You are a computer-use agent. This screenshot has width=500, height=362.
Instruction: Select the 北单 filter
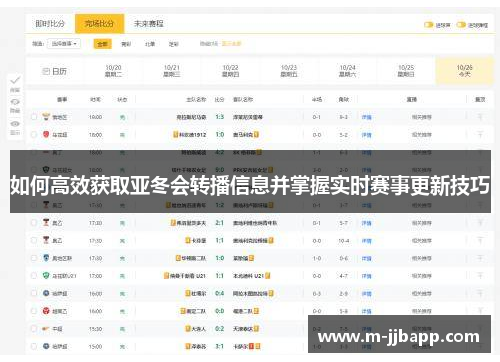pyautogui.click(x=150, y=44)
